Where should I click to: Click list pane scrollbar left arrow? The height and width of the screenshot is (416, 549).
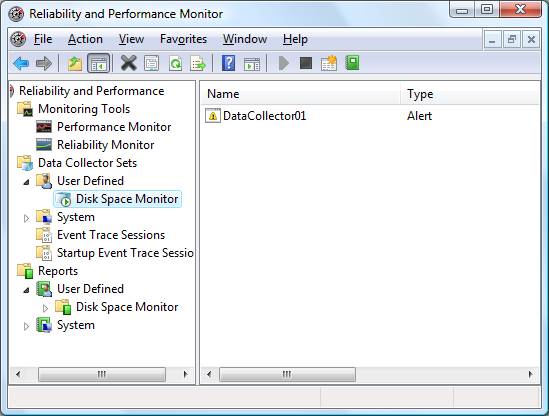point(209,374)
